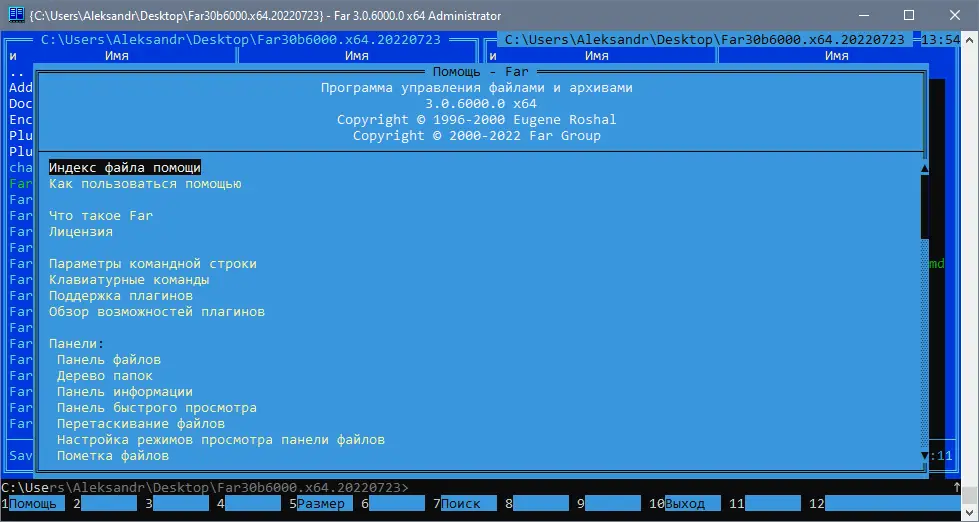The image size is (979, 522).
Task: Open 'Пометка файлов' help topic
Action: click(x=112, y=456)
